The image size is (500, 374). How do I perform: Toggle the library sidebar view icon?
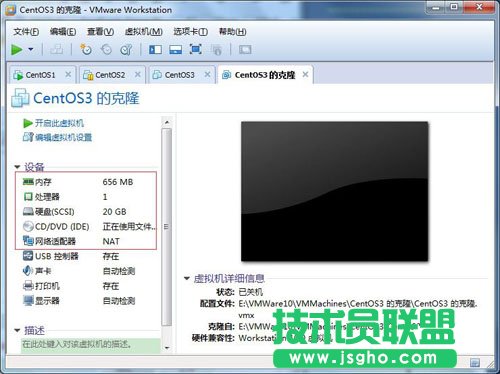coord(155,50)
